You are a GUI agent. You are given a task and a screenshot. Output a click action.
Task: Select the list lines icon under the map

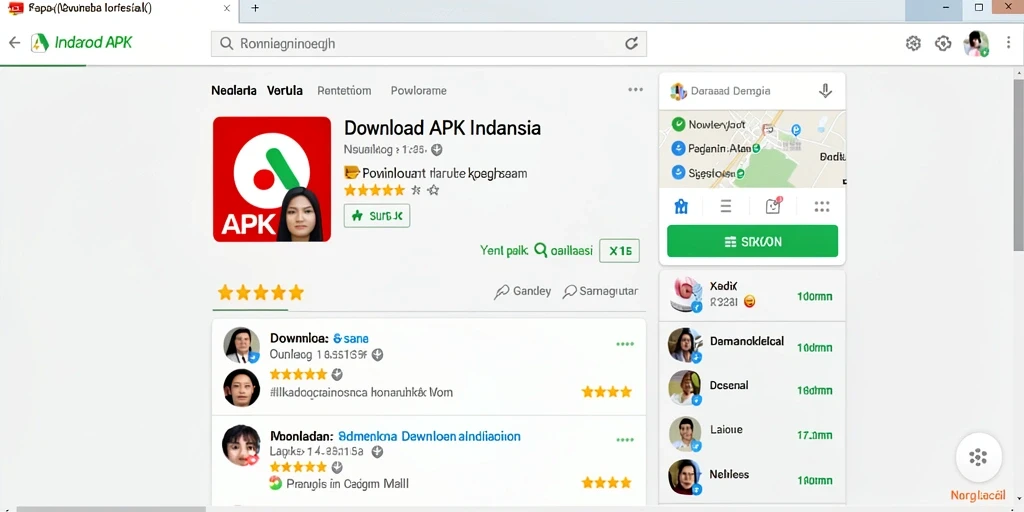click(726, 207)
